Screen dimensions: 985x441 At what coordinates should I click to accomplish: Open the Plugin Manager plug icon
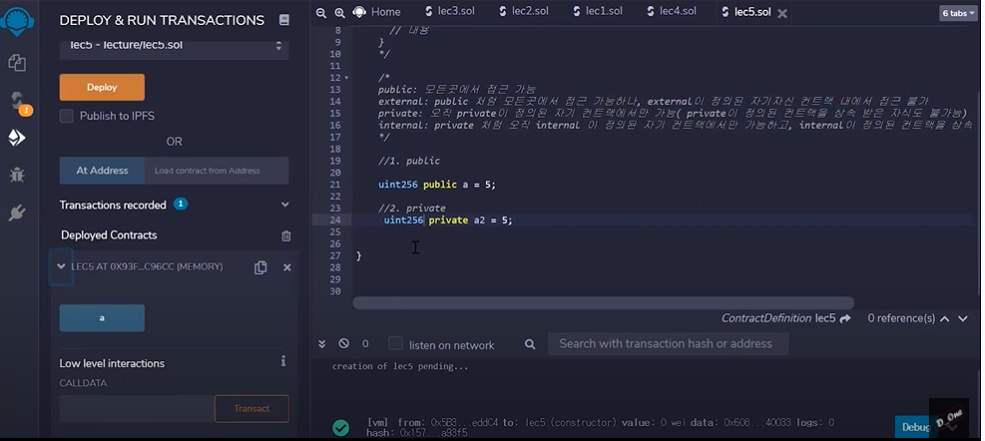[x=17, y=212]
